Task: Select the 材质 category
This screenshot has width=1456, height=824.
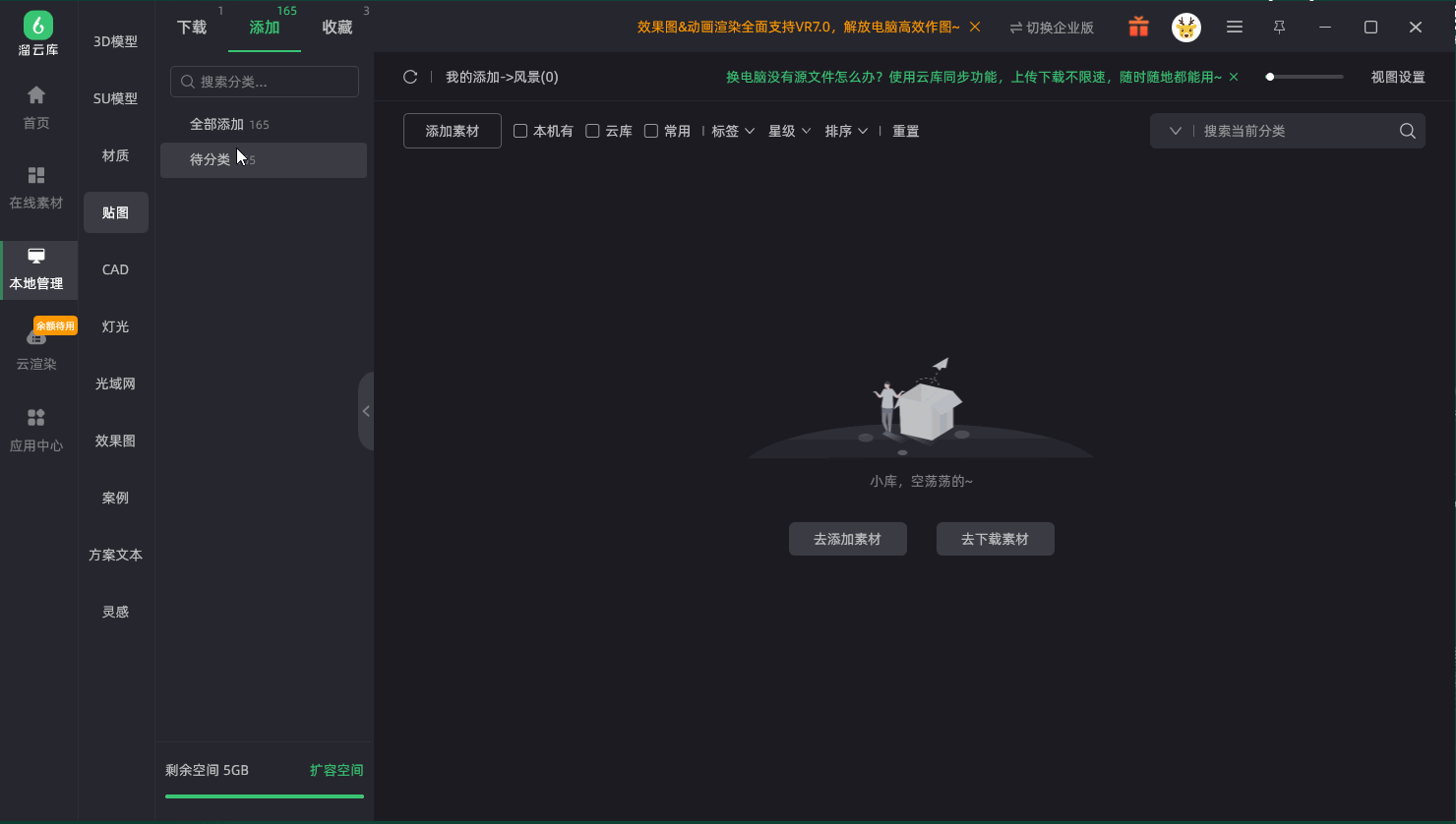Action: pyautogui.click(x=116, y=155)
